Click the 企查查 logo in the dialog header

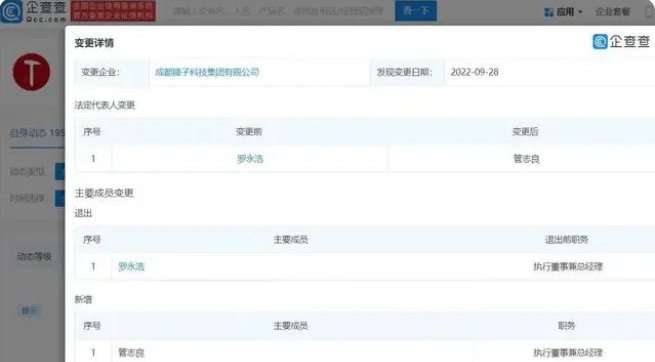coord(621,41)
